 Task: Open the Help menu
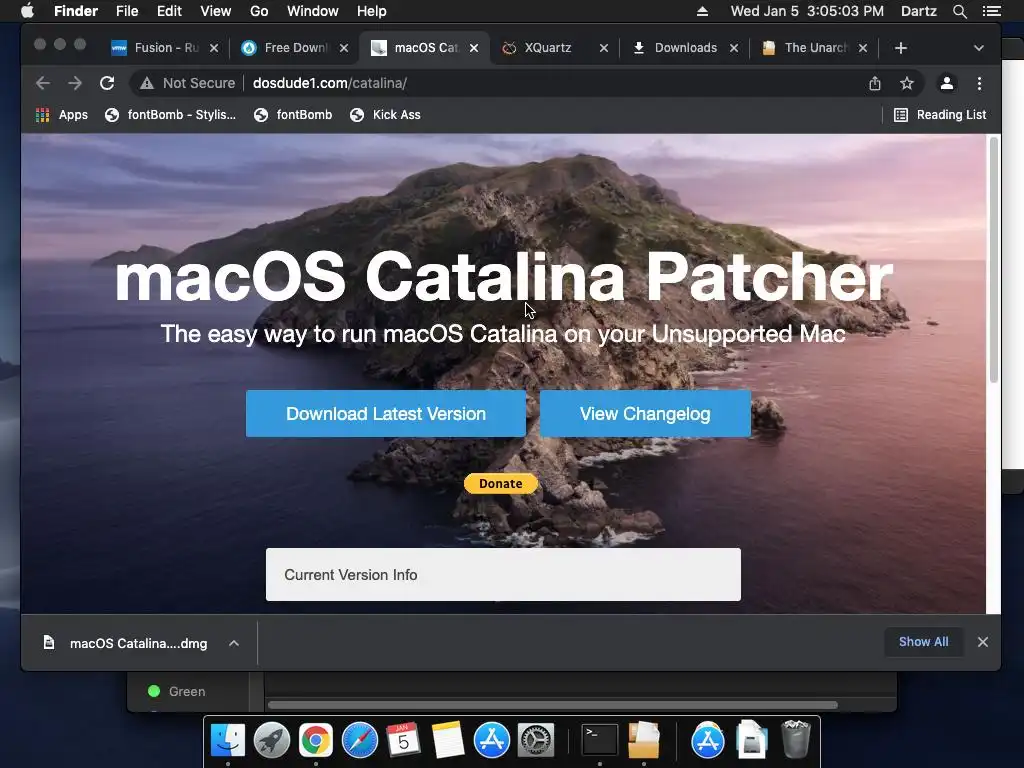coord(372,11)
